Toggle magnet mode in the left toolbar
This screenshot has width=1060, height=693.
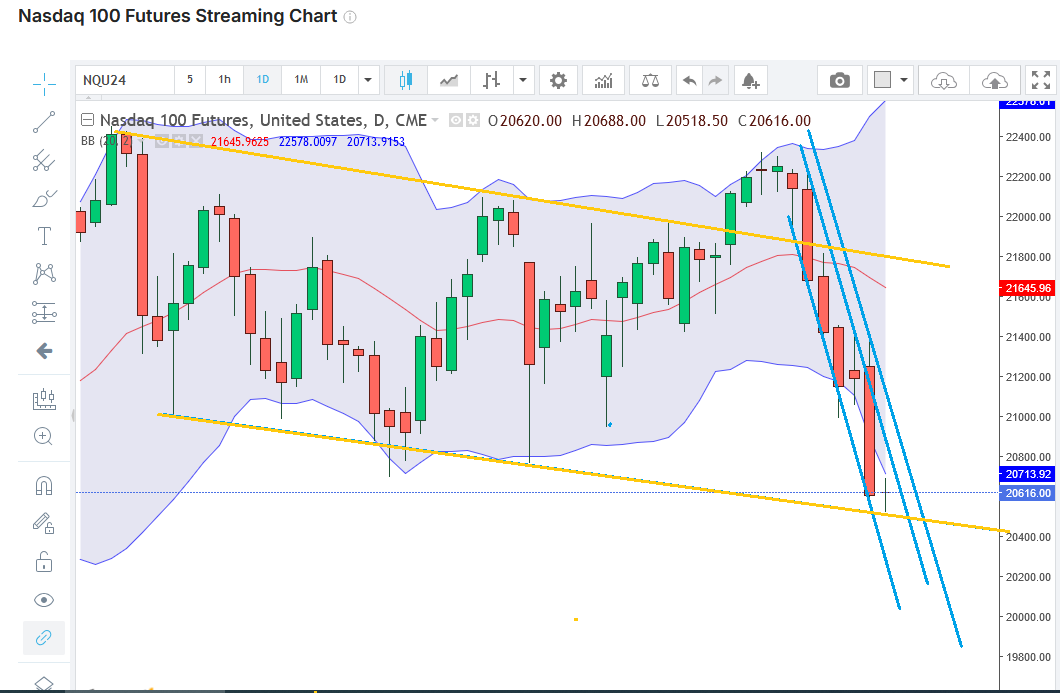click(x=44, y=486)
